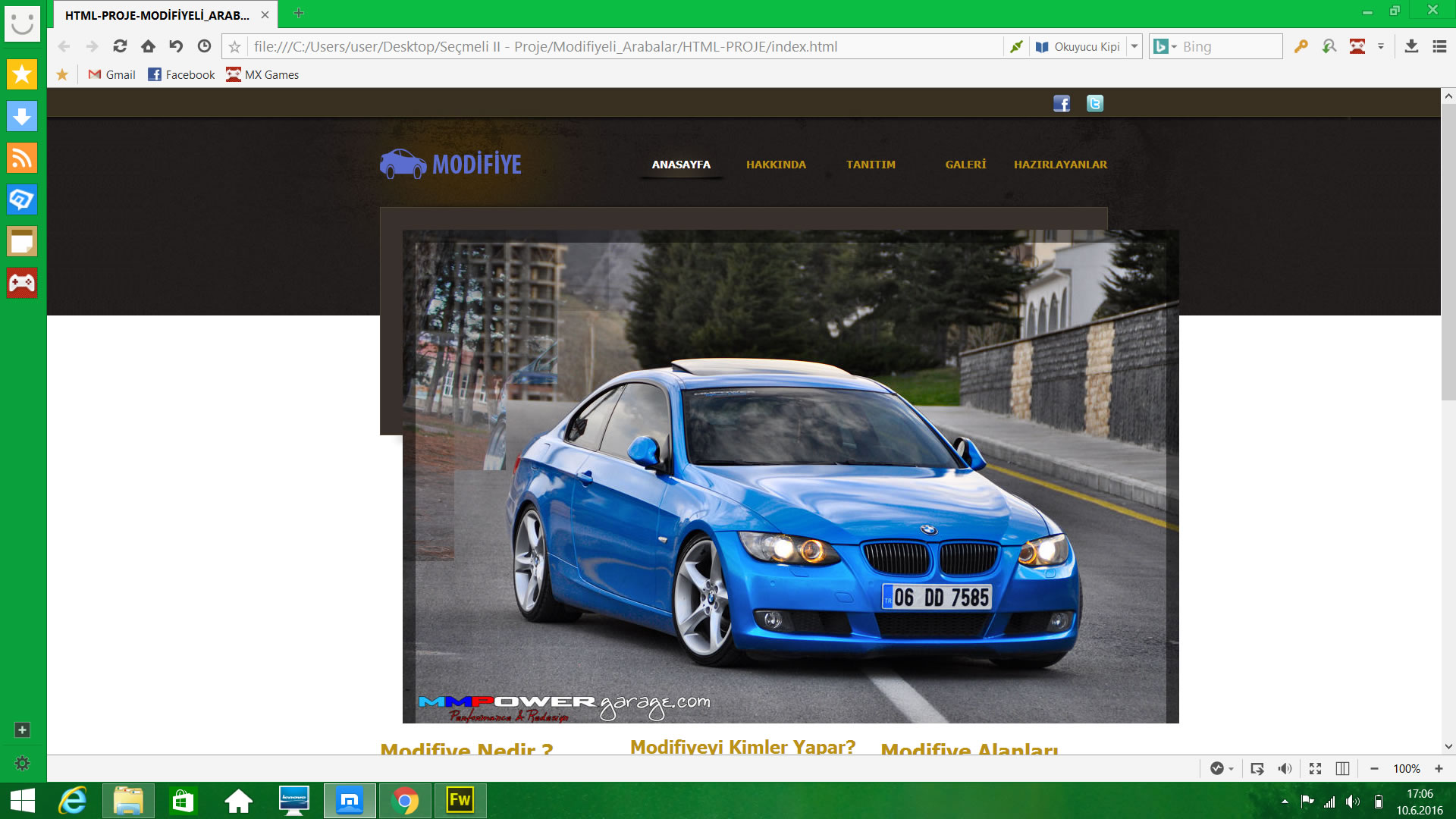Open the Gmail bookmark link
The height and width of the screenshot is (819, 1456).
click(112, 74)
